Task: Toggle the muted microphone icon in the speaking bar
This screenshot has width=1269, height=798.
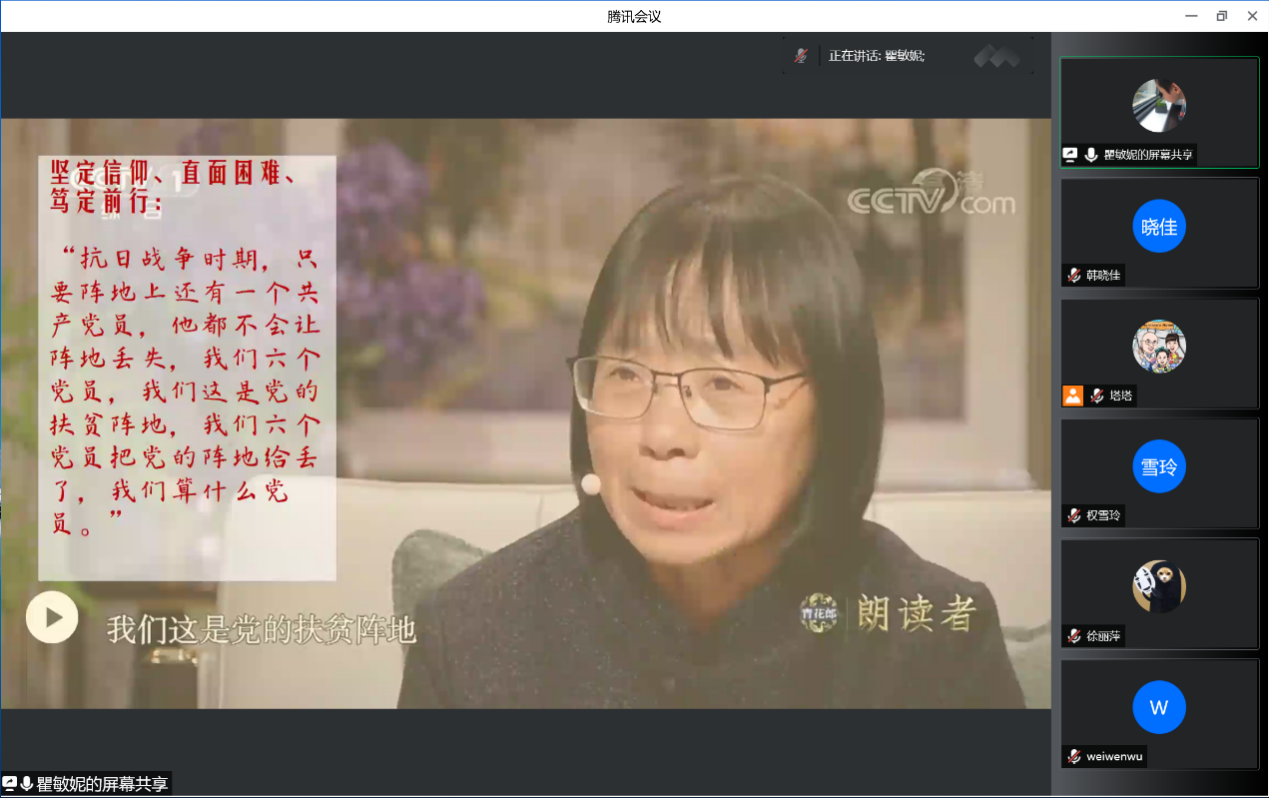Action: (x=800, y=56)
